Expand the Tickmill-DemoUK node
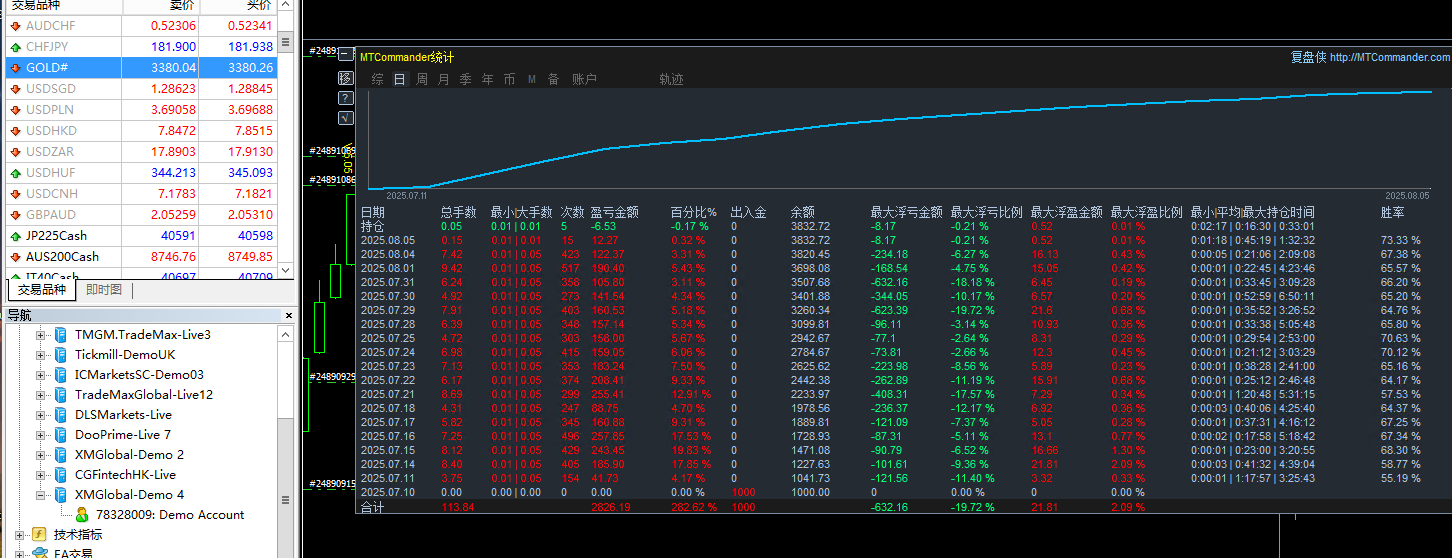Image resolution: width=1452 pixels, height=558 pixels. pos(41,354)
